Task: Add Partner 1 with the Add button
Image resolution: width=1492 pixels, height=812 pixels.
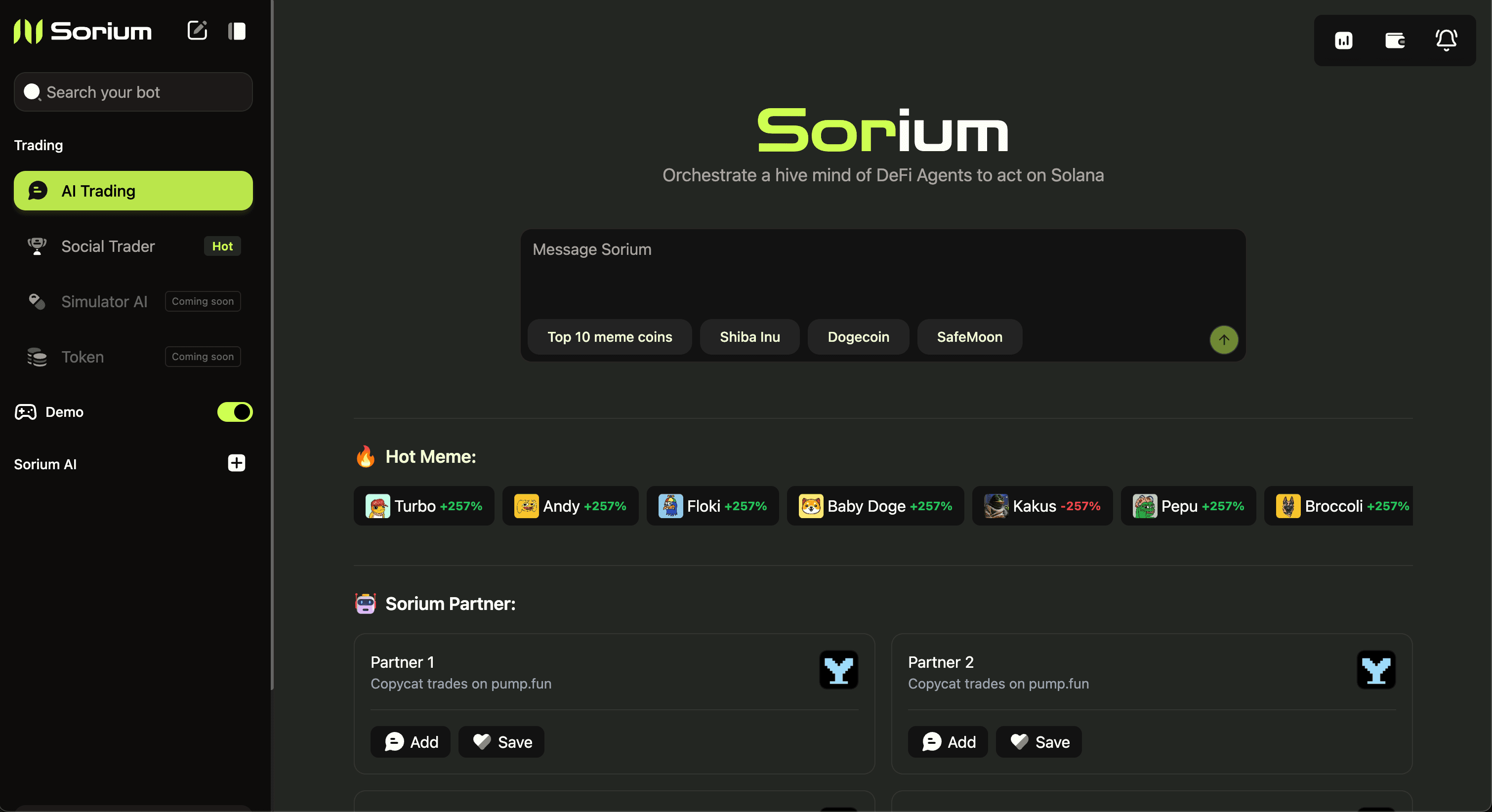Action: pos(410,741)
